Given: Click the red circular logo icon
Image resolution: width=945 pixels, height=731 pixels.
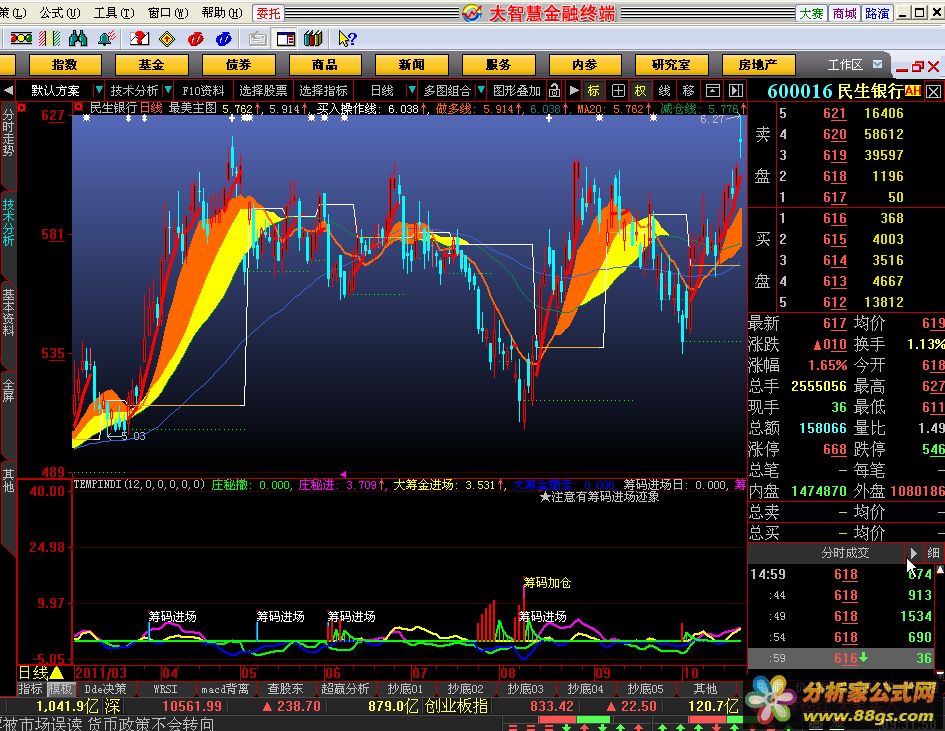Looking at the screenshot, I should click(x=195, y=39).
